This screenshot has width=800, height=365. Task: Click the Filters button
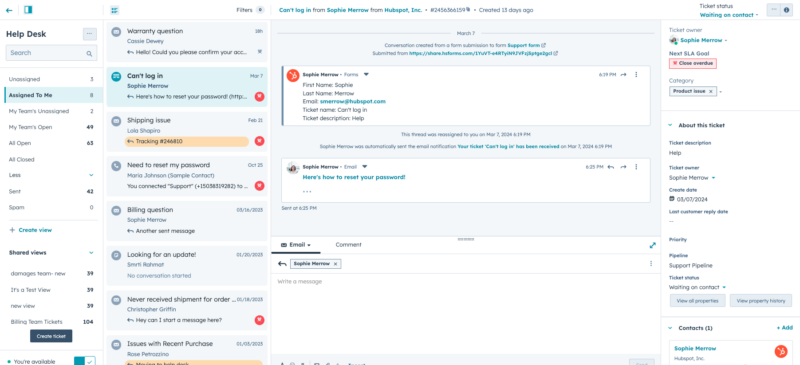250,10
